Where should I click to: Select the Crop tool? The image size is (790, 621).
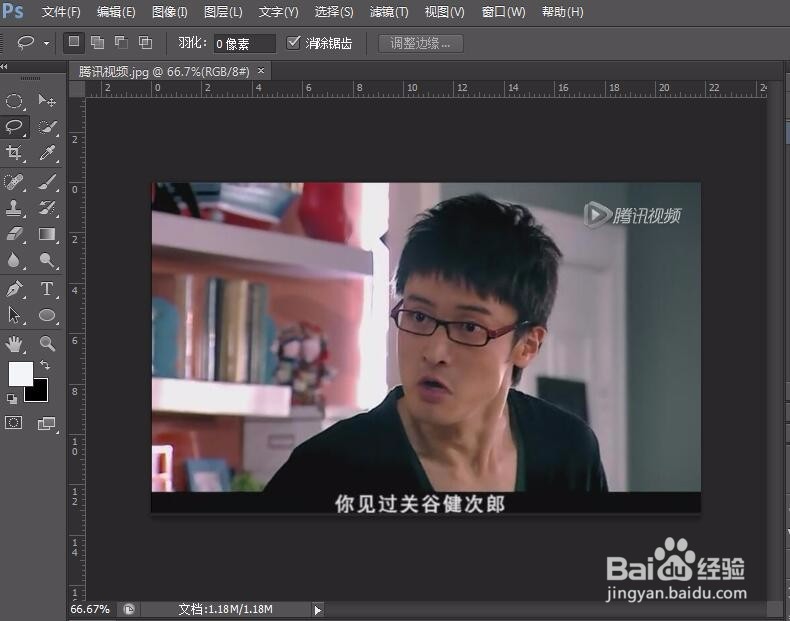pyautogui.click(x=14, y=152)
